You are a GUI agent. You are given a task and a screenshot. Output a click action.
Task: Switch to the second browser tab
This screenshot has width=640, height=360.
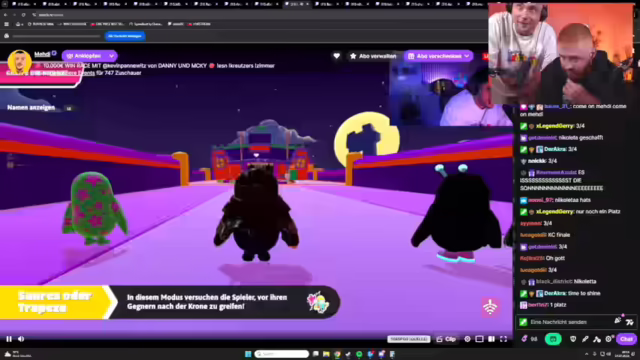[x=54, y=4]
